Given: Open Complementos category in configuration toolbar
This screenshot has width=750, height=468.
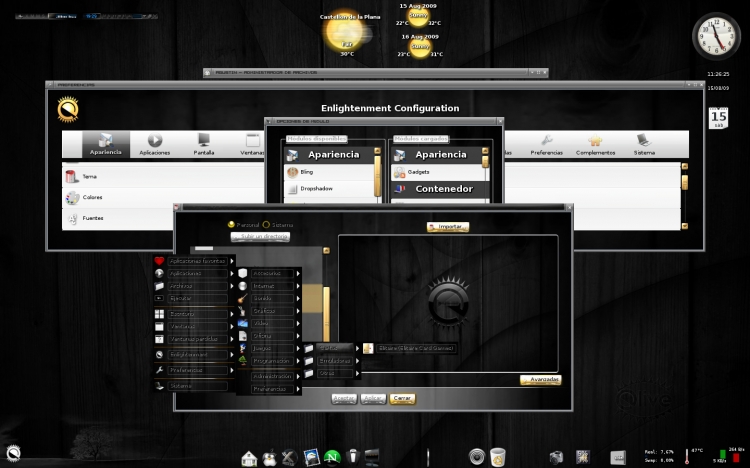Looking at the screenshot, I should pos(596,144).
